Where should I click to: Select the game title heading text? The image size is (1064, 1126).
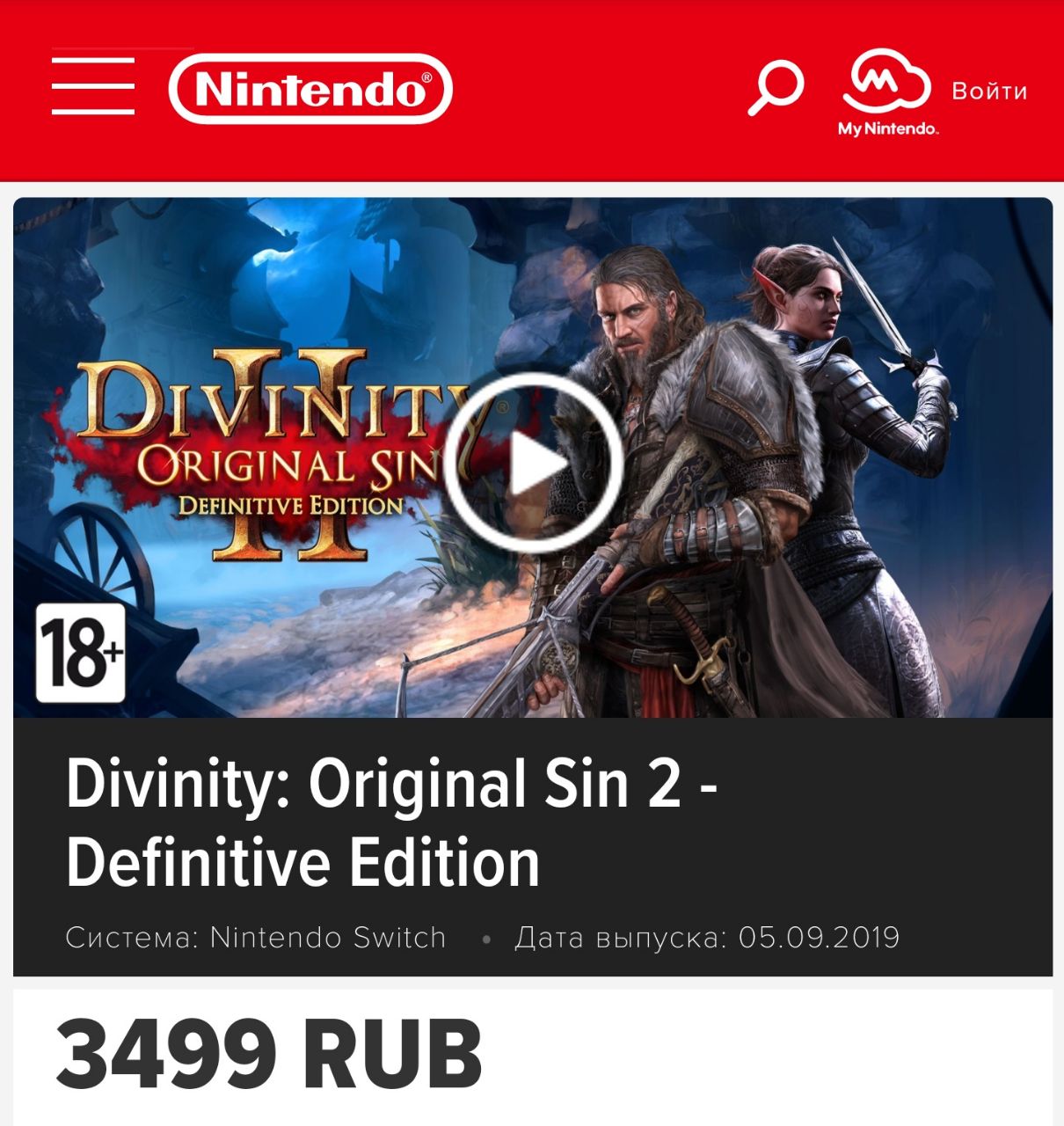pyautogui.click(x=392, y=823)
